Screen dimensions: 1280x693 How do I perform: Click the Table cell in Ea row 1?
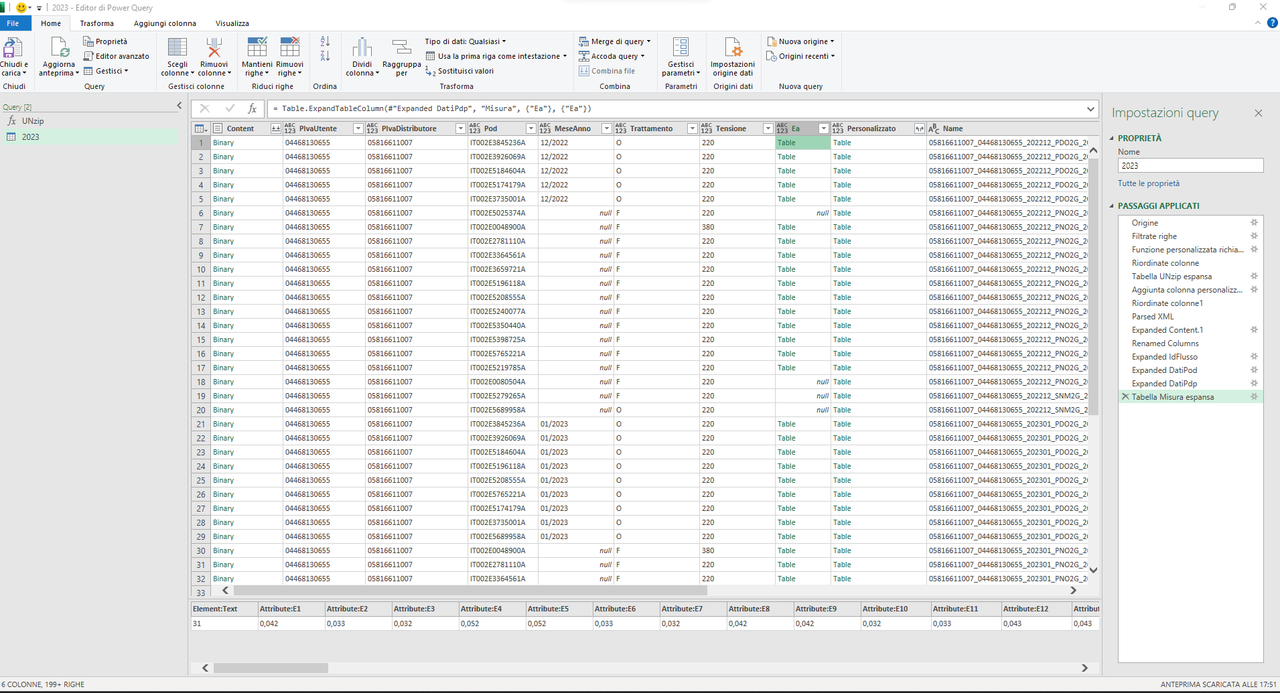(x=802, y=143)
